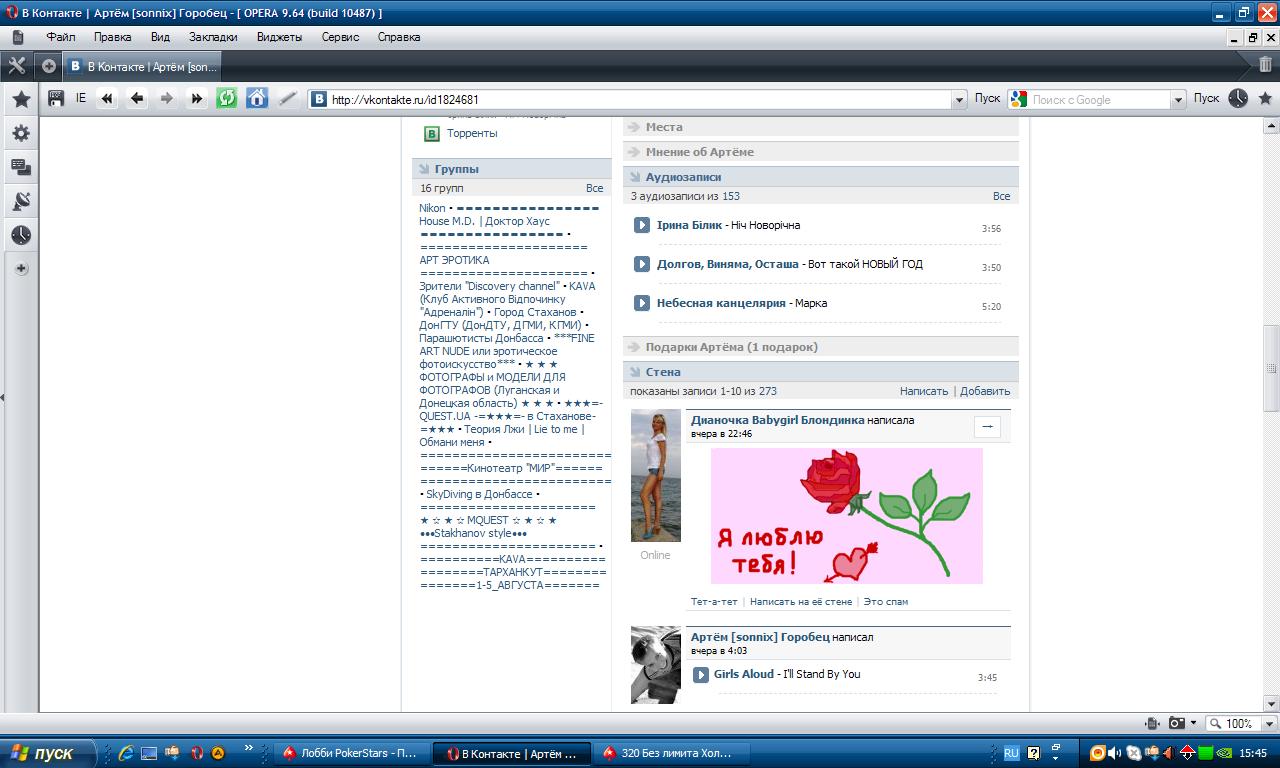Open Дианочка's profile photo thumbnail
Image resolution: width=1280 pixels, height=768 pixels.
tap(656, 476)
